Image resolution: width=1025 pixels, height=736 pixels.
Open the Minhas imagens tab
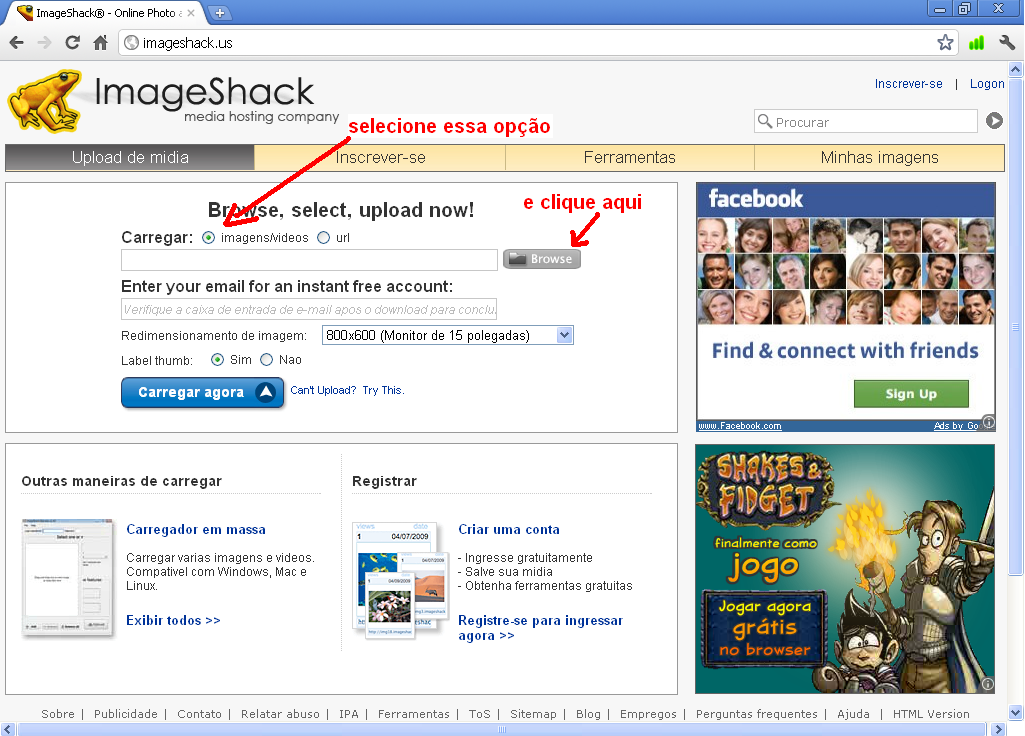click(879, 158)
